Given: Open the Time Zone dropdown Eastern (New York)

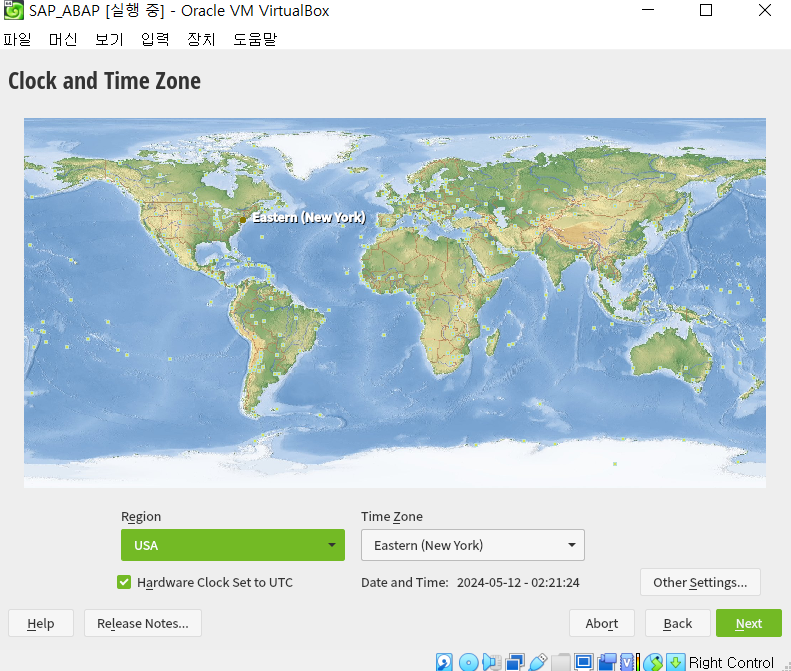Looking at the screenshot, I should click(x=473, y=545).
